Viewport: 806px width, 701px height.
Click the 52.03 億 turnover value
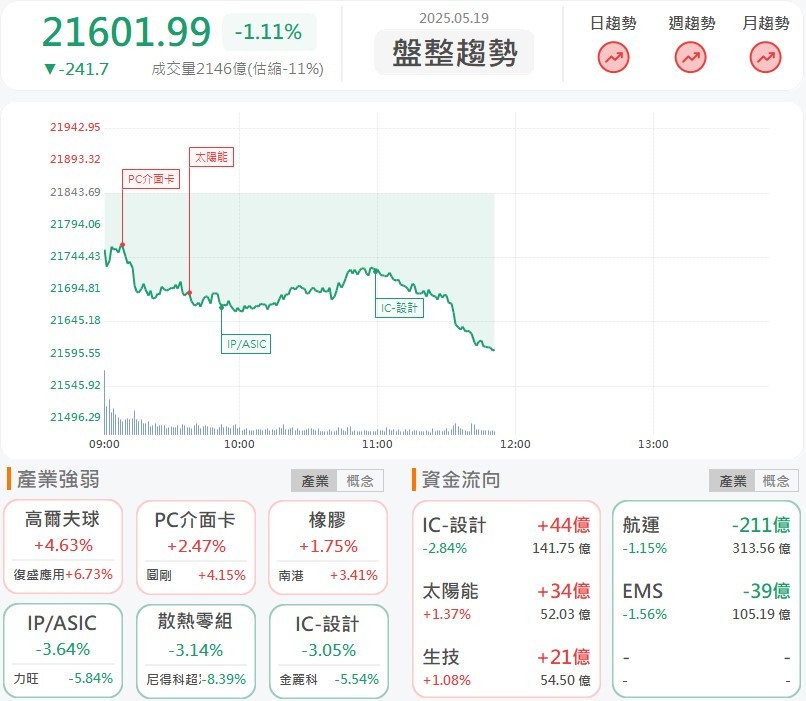click(565, 614)
